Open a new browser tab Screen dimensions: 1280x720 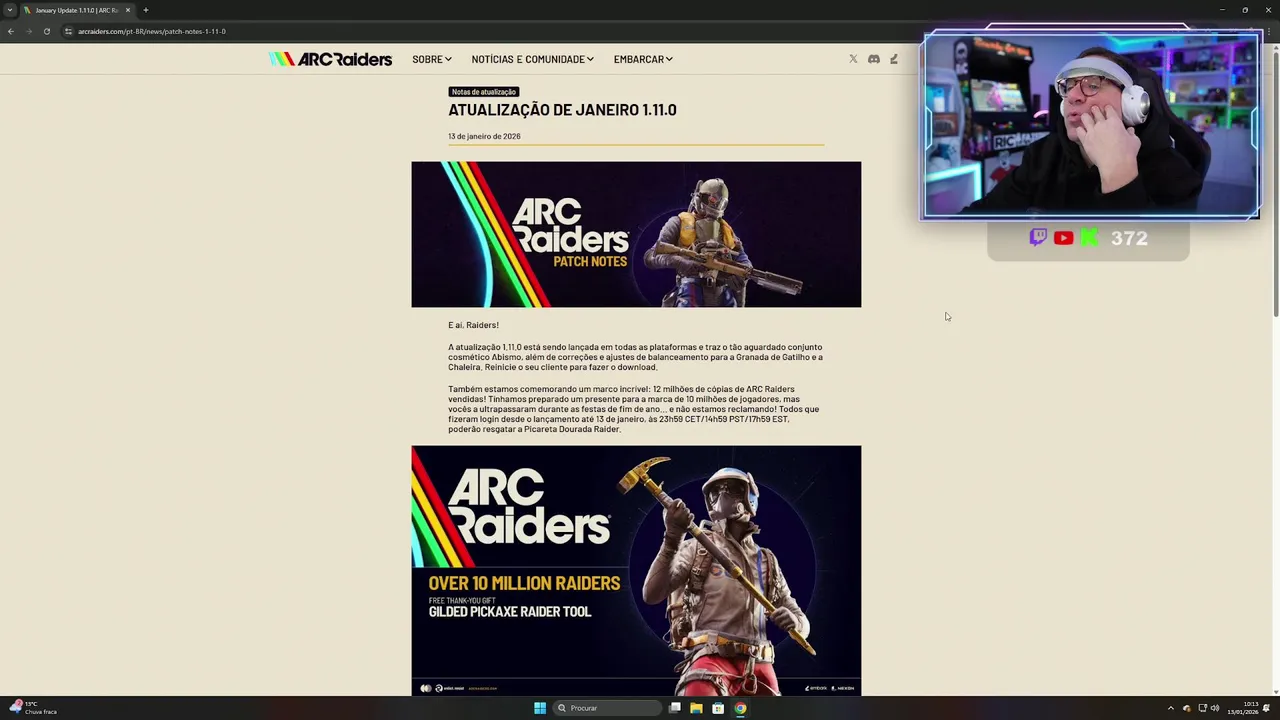[146, 10]
